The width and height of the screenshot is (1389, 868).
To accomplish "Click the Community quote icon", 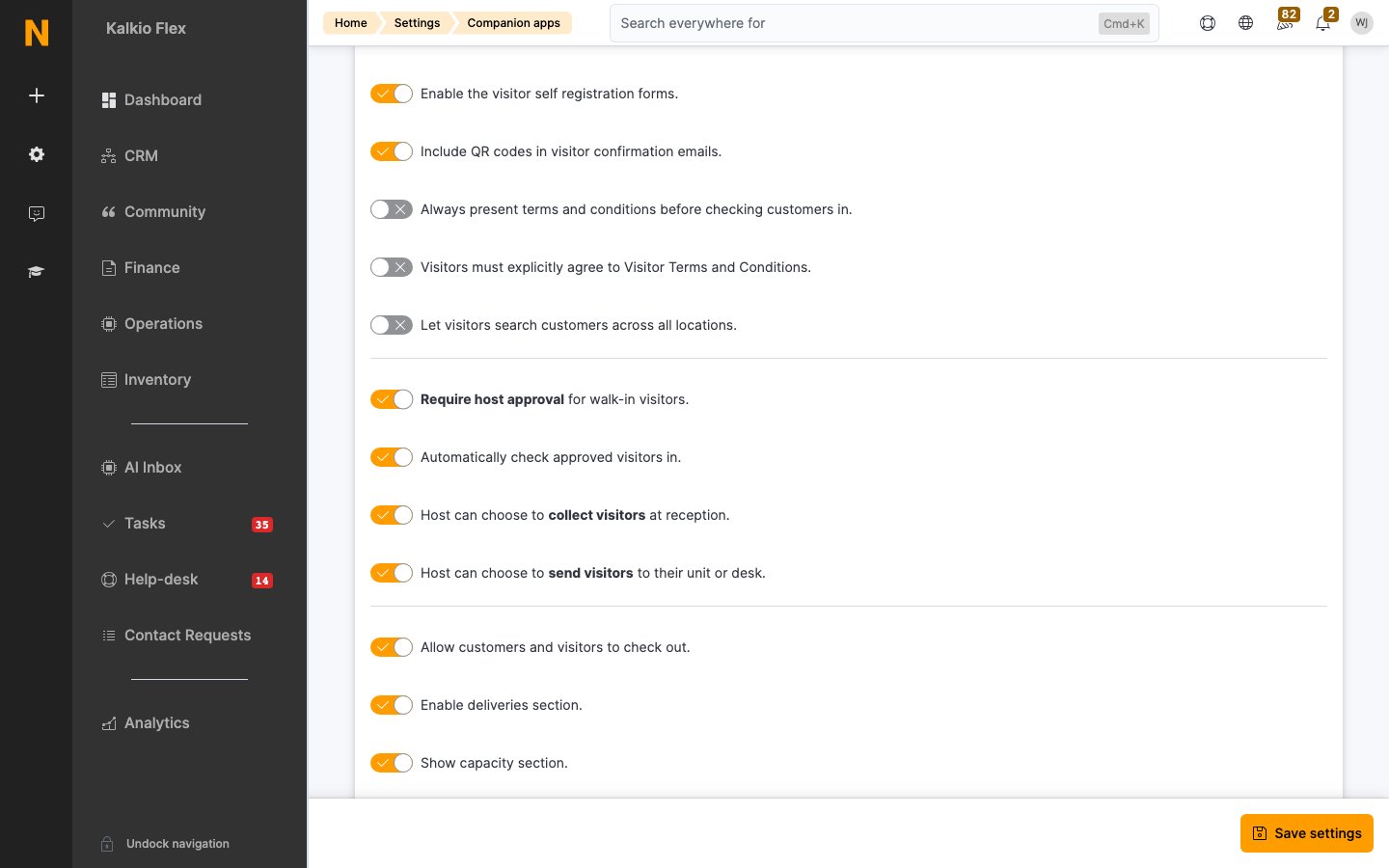I will coord(109,212).
